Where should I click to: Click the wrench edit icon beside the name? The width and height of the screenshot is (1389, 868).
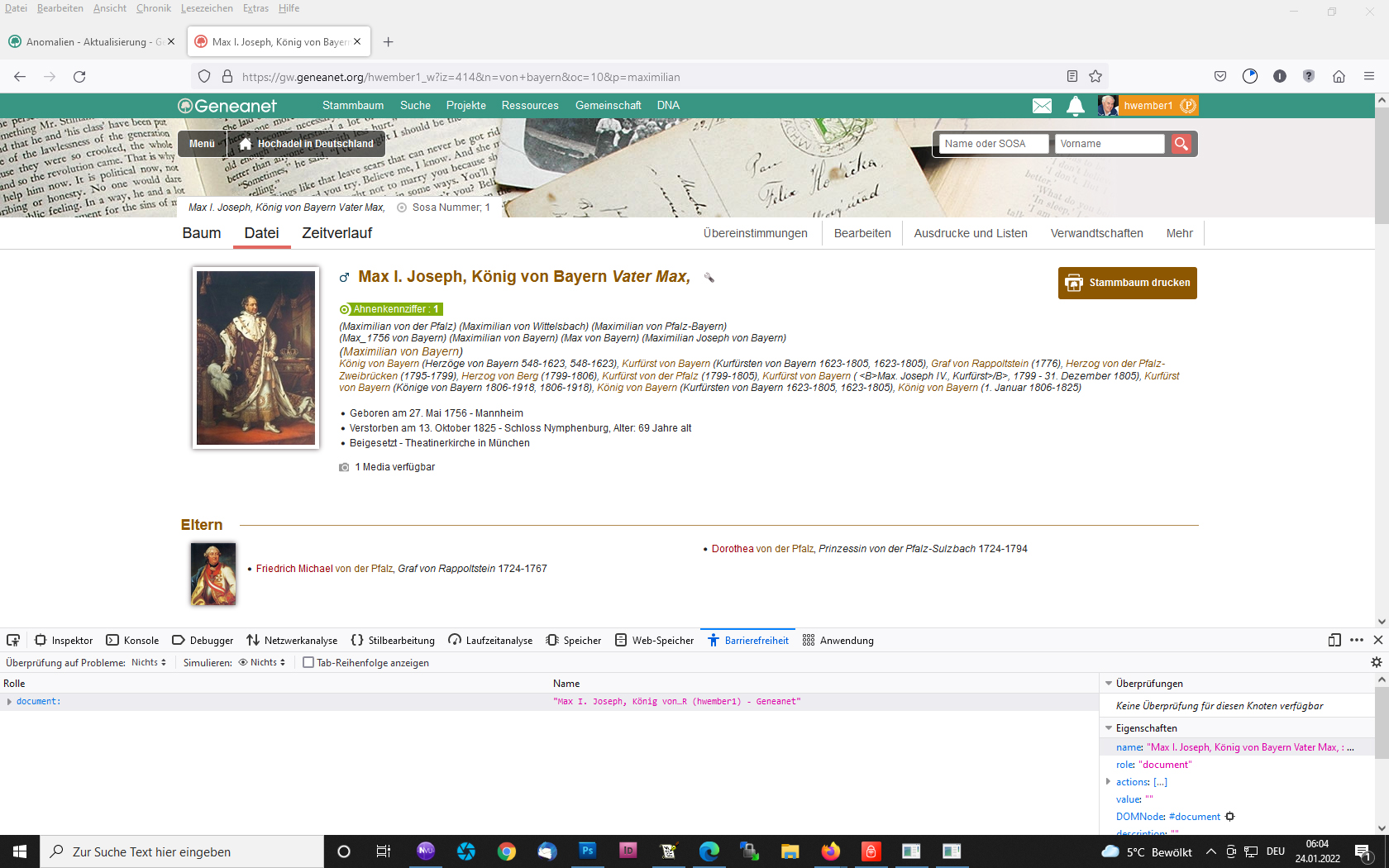pyautogui.click(x=709, y=278)
